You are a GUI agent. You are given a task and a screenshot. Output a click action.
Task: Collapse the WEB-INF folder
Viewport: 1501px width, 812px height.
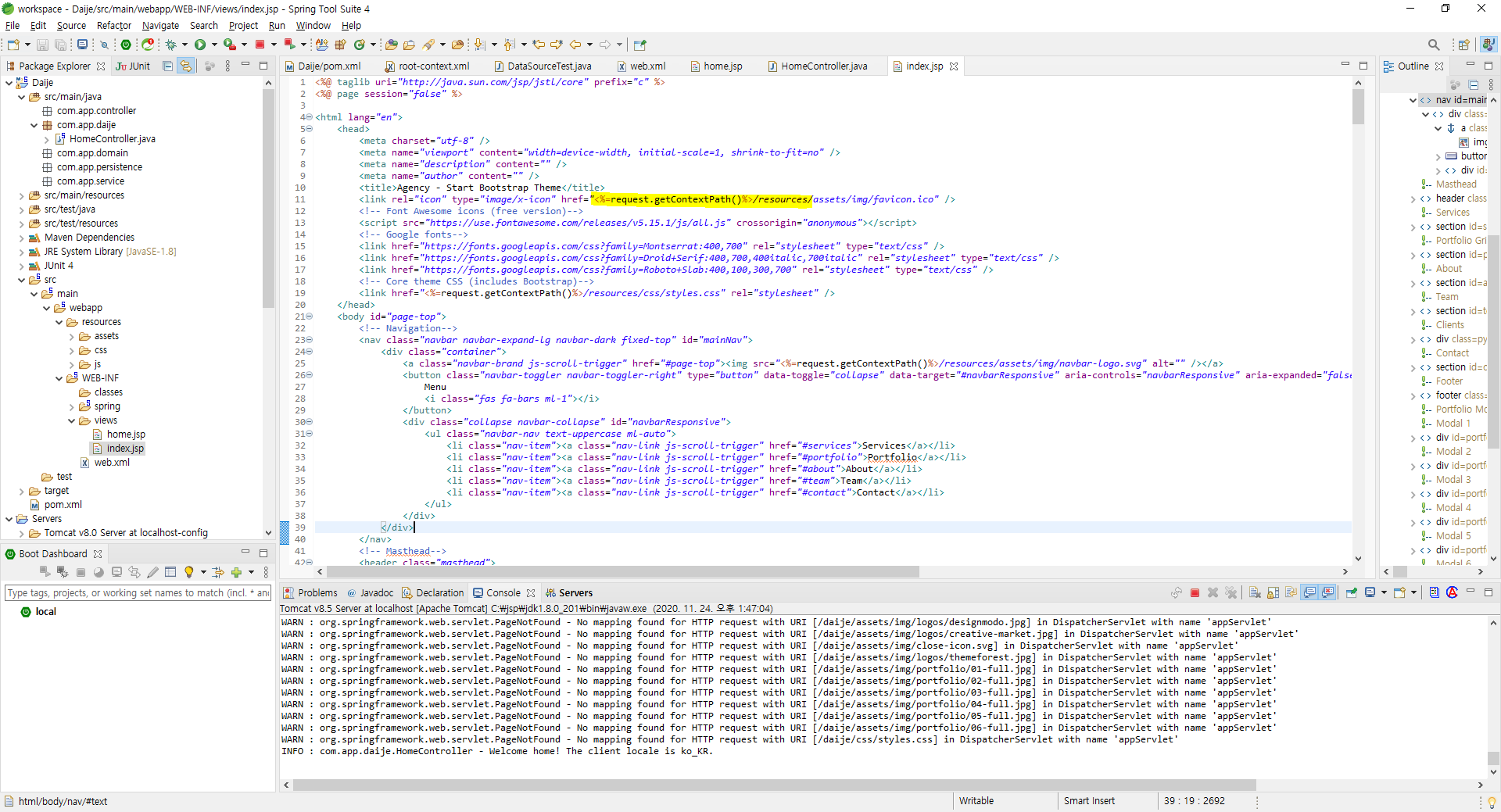[59, 378]
